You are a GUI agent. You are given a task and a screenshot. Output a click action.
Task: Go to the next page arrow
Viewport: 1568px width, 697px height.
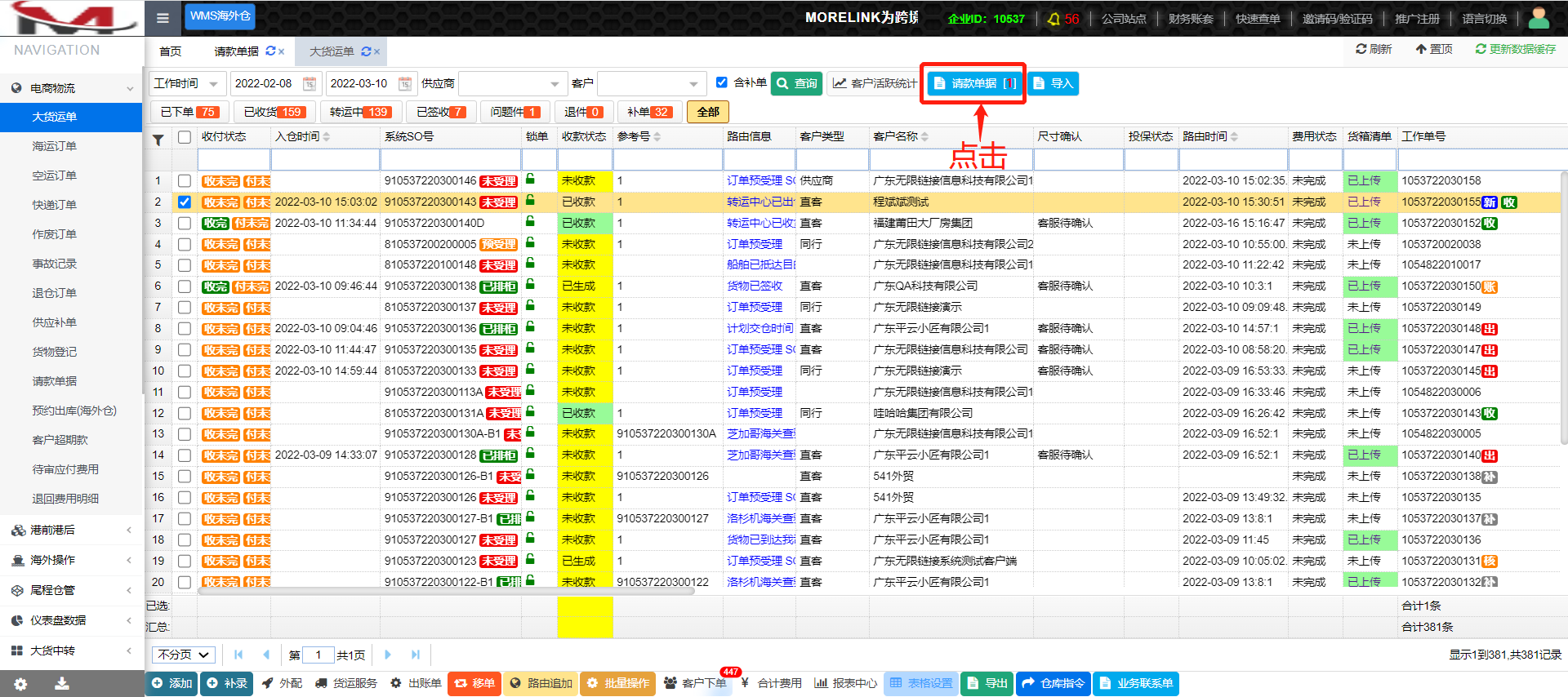388,655
